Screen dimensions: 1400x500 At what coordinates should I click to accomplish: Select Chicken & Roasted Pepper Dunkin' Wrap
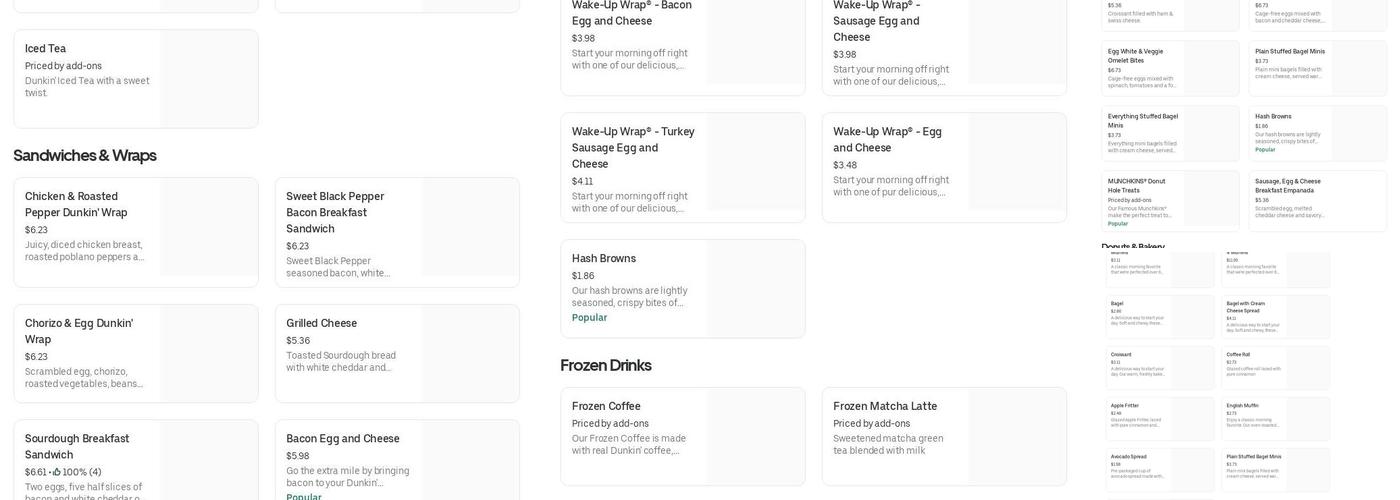pos(135,232)
